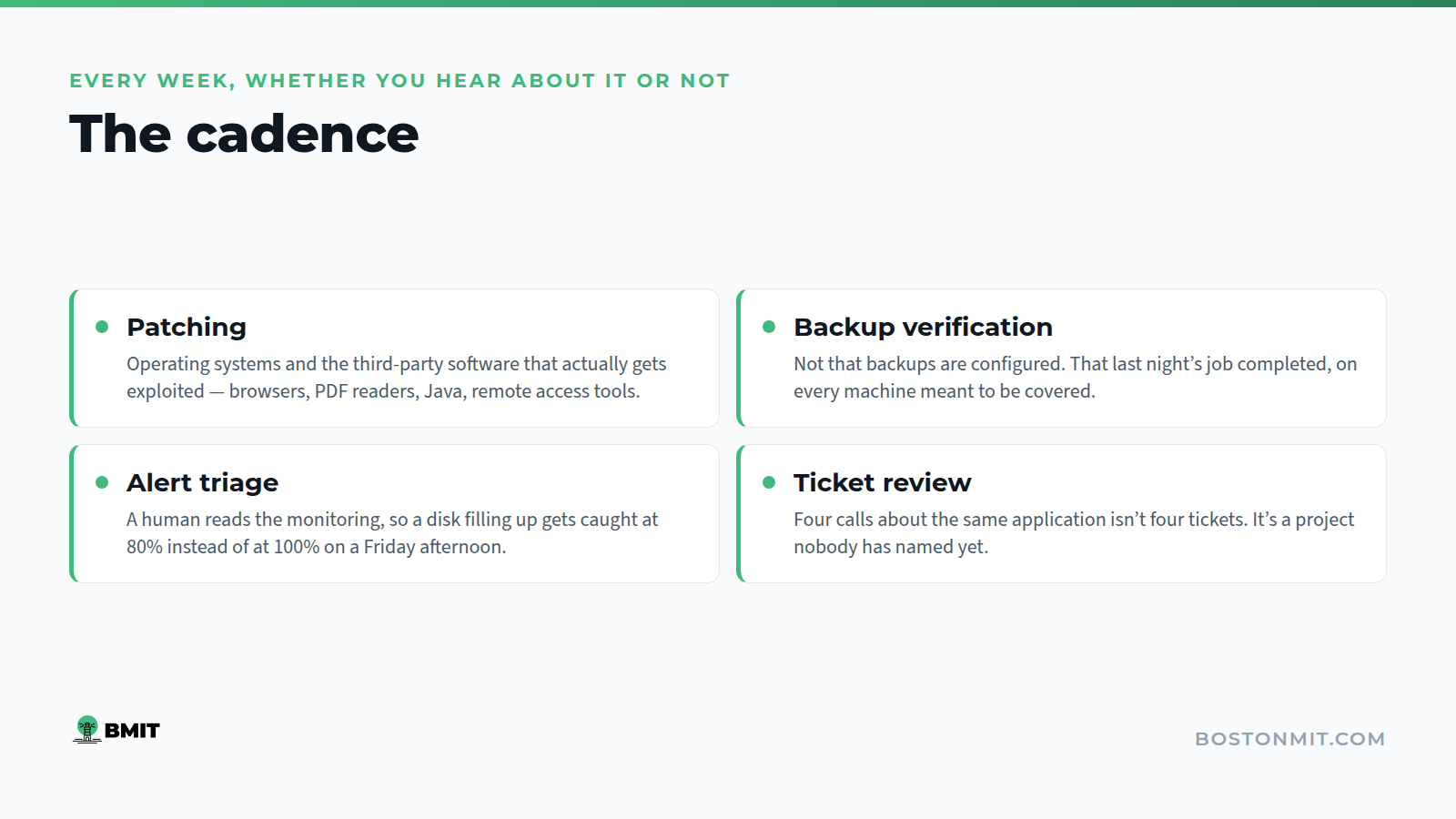Open the BOSTONMIT.COM link
The image size is (1456, 819).
1289,739
